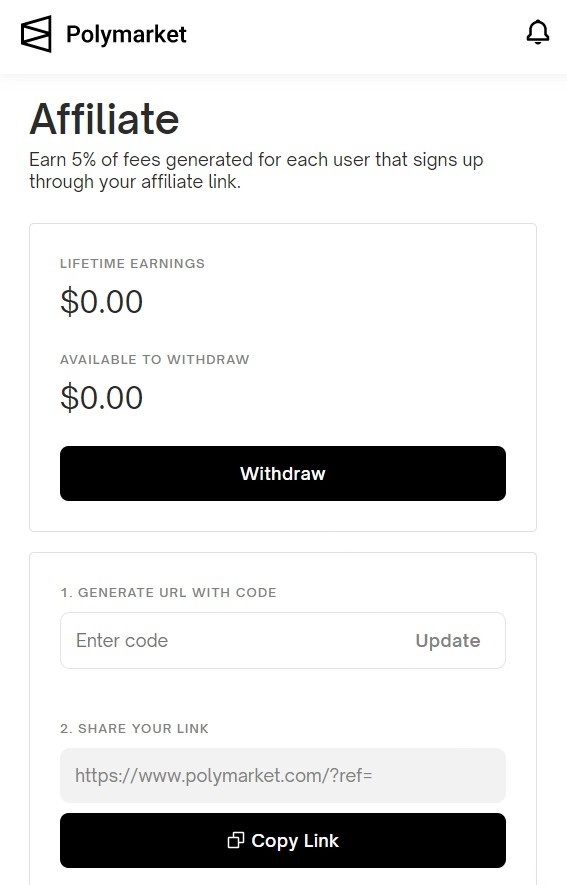Click the Earn 5% of fees description

click(x=256, y=170)
